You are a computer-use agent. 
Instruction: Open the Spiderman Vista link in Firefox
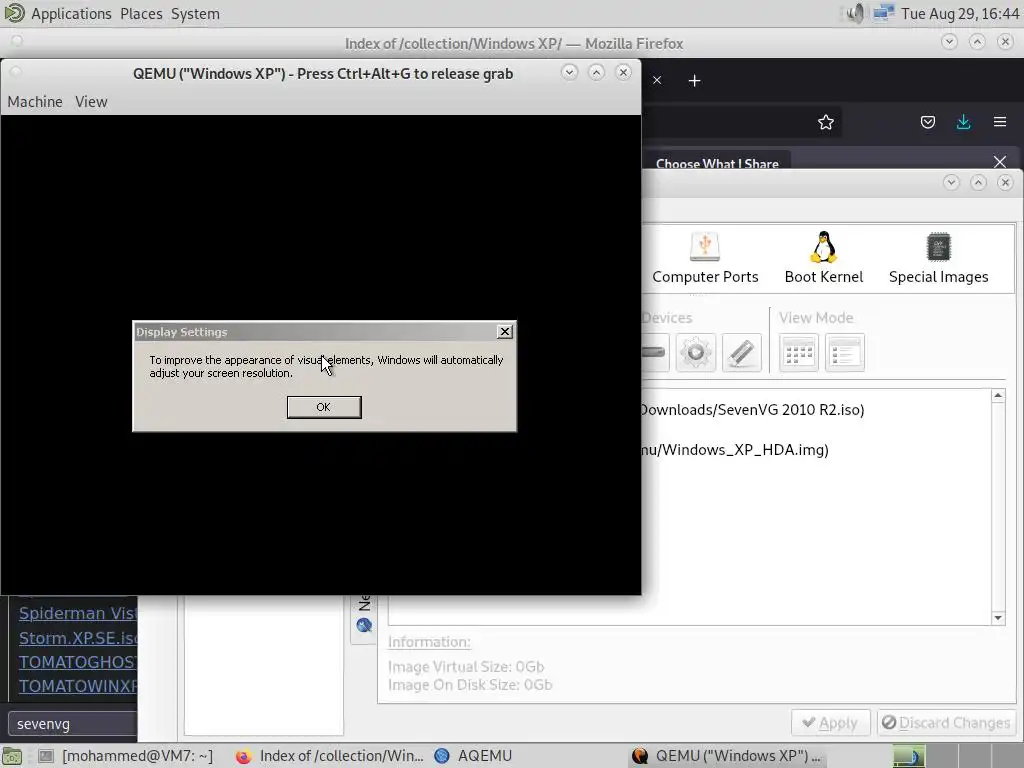78,613
